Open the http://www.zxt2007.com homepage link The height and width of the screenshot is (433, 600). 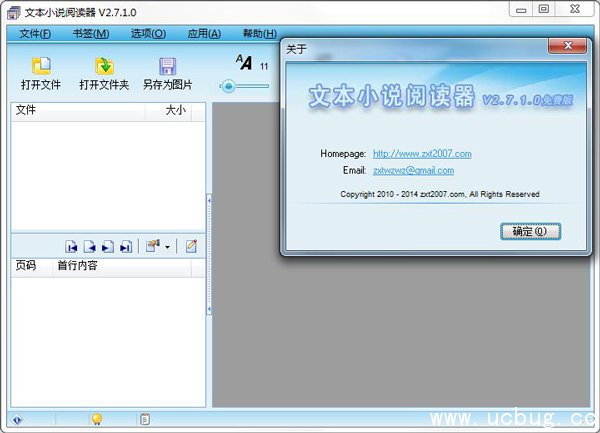421,154
